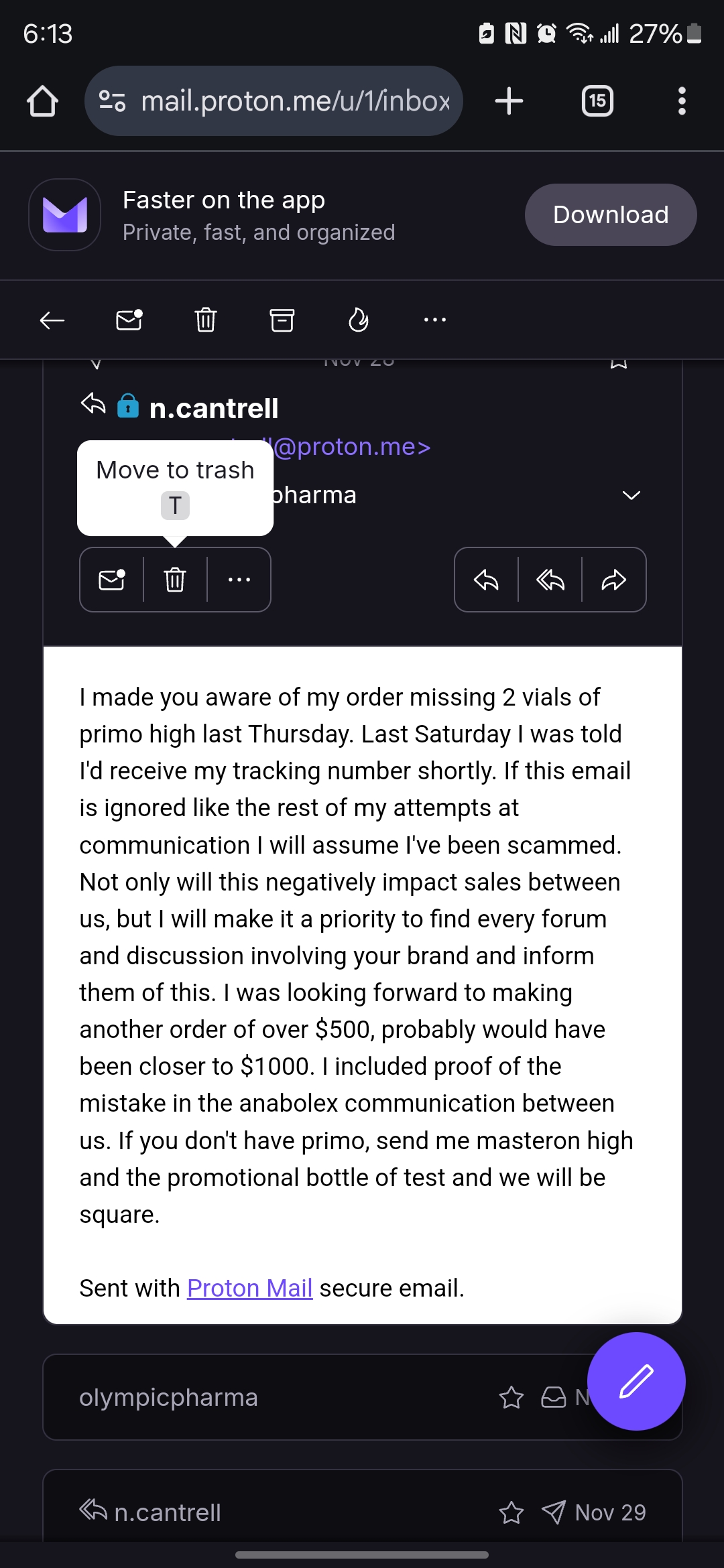Go back using the top-left arrow
This screenshot has height=1568, width=724.
click(52, 320)
